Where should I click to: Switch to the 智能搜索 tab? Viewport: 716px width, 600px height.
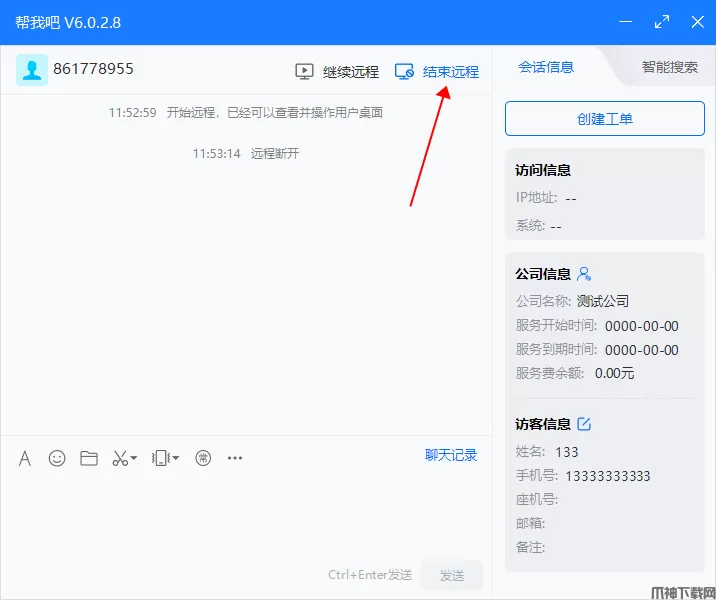point(669,68)
